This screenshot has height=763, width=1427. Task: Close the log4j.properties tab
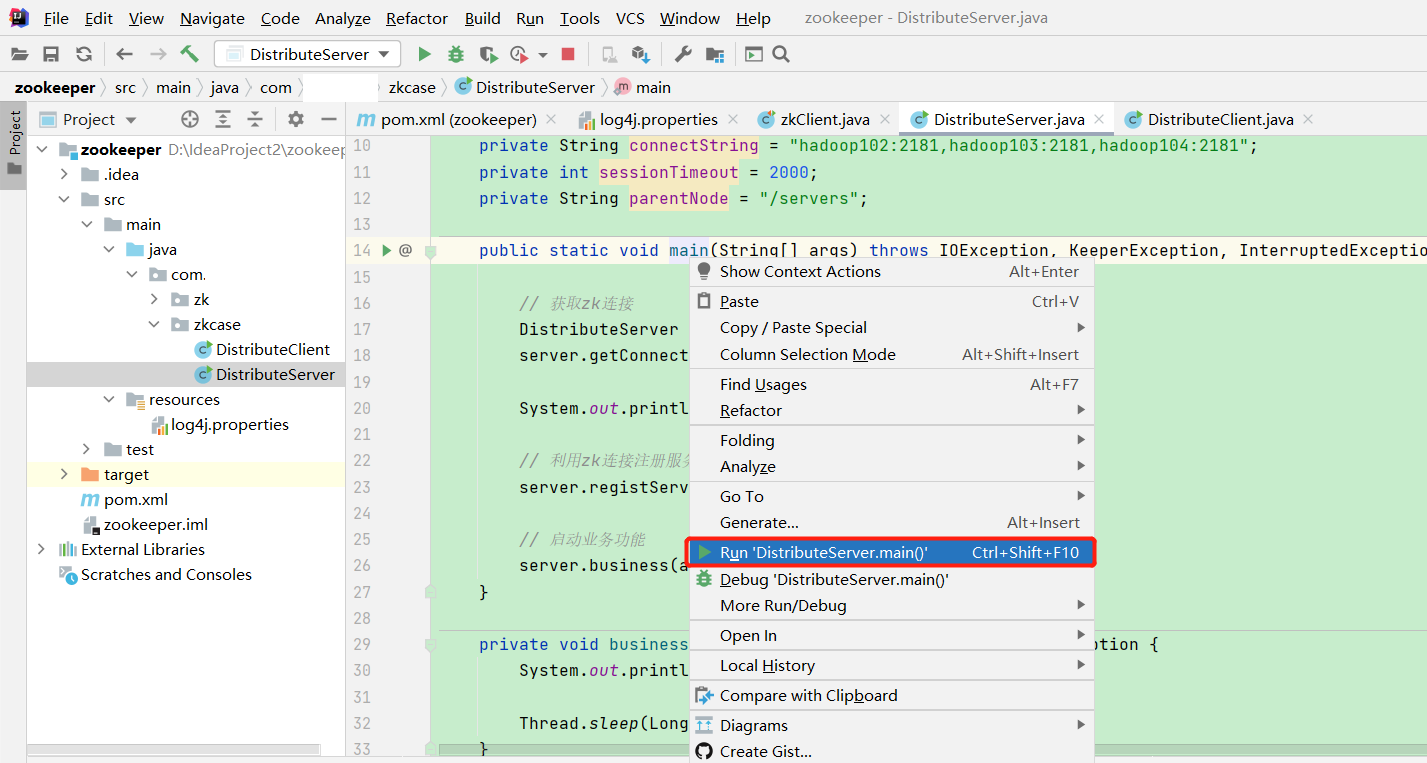pos(734,119)
